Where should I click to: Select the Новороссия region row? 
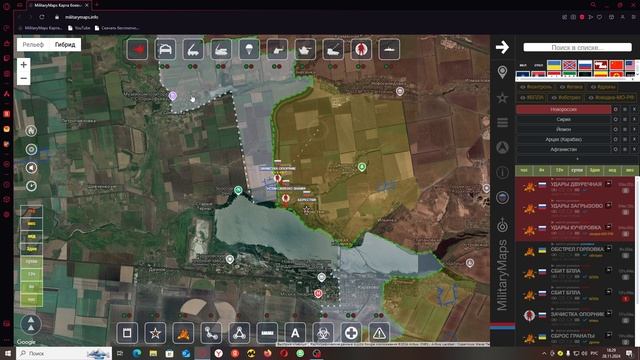click(563, 109)
